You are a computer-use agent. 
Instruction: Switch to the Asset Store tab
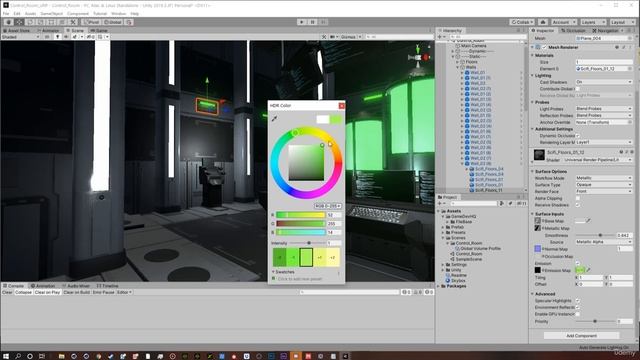[x=17, y=31]
